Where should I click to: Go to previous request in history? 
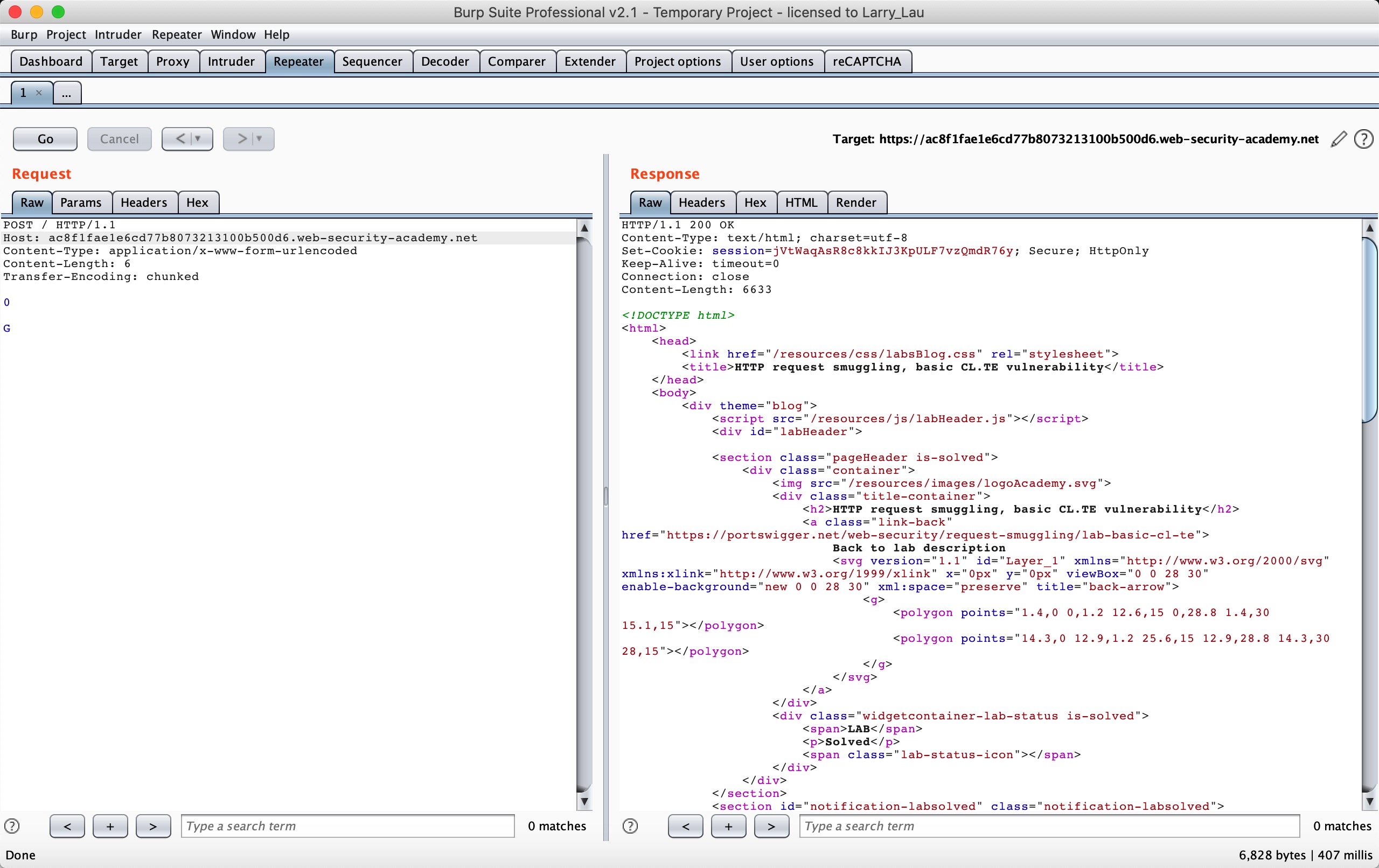(187, 138)
